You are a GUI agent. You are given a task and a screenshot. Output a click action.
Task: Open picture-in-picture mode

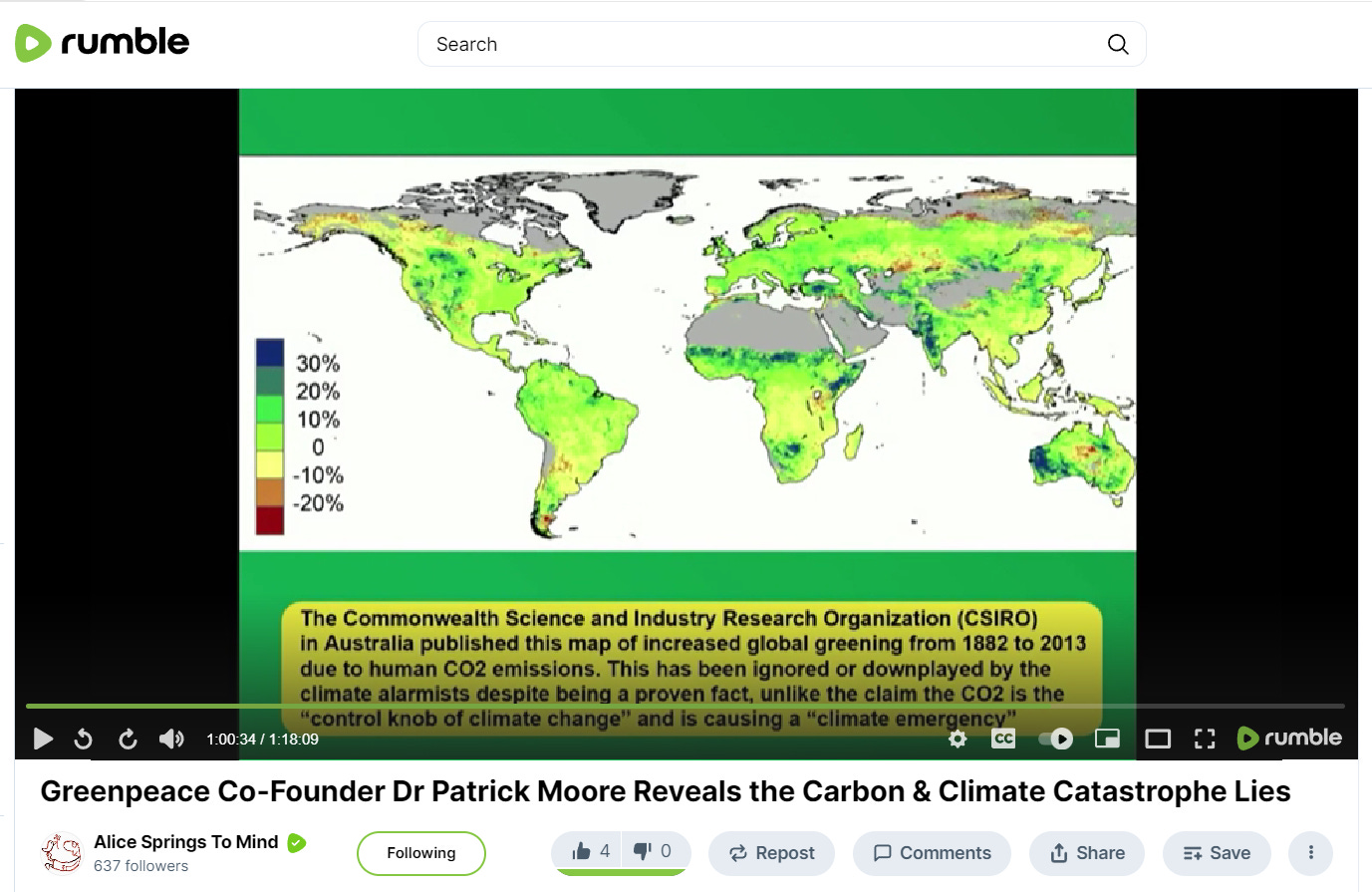[1107, 739]
